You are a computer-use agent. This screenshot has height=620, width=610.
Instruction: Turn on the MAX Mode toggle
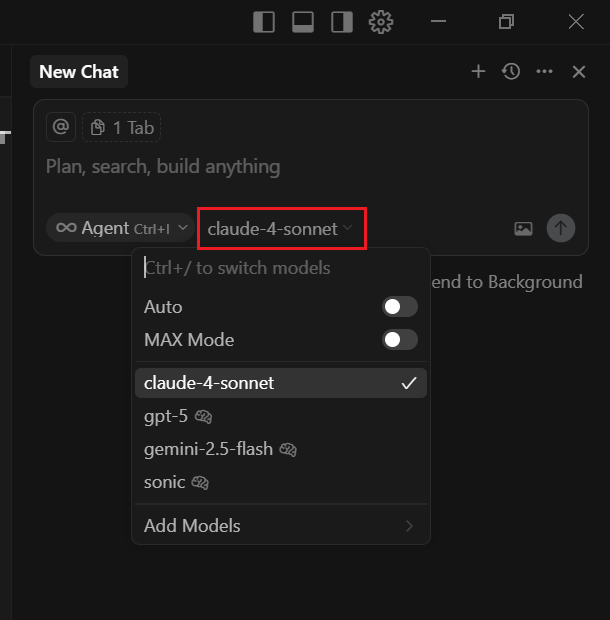(x=400, y=340)
